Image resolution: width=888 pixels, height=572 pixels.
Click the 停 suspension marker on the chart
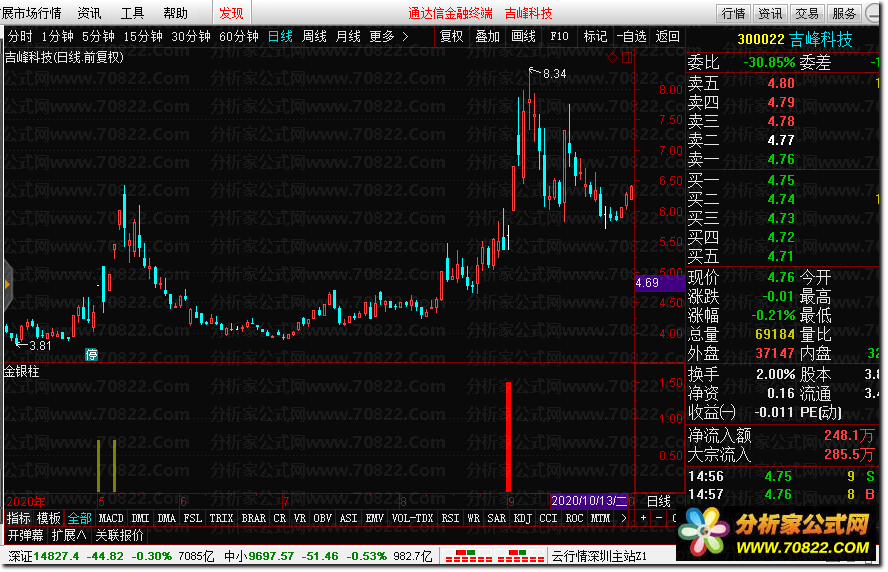pos(91,355)
